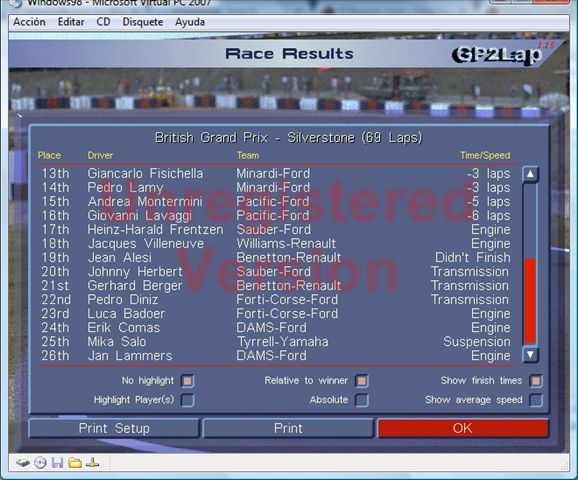The height and width of the screenshot is (480, 578).
Task: Open the Ayuda menu
Action: 190,22
